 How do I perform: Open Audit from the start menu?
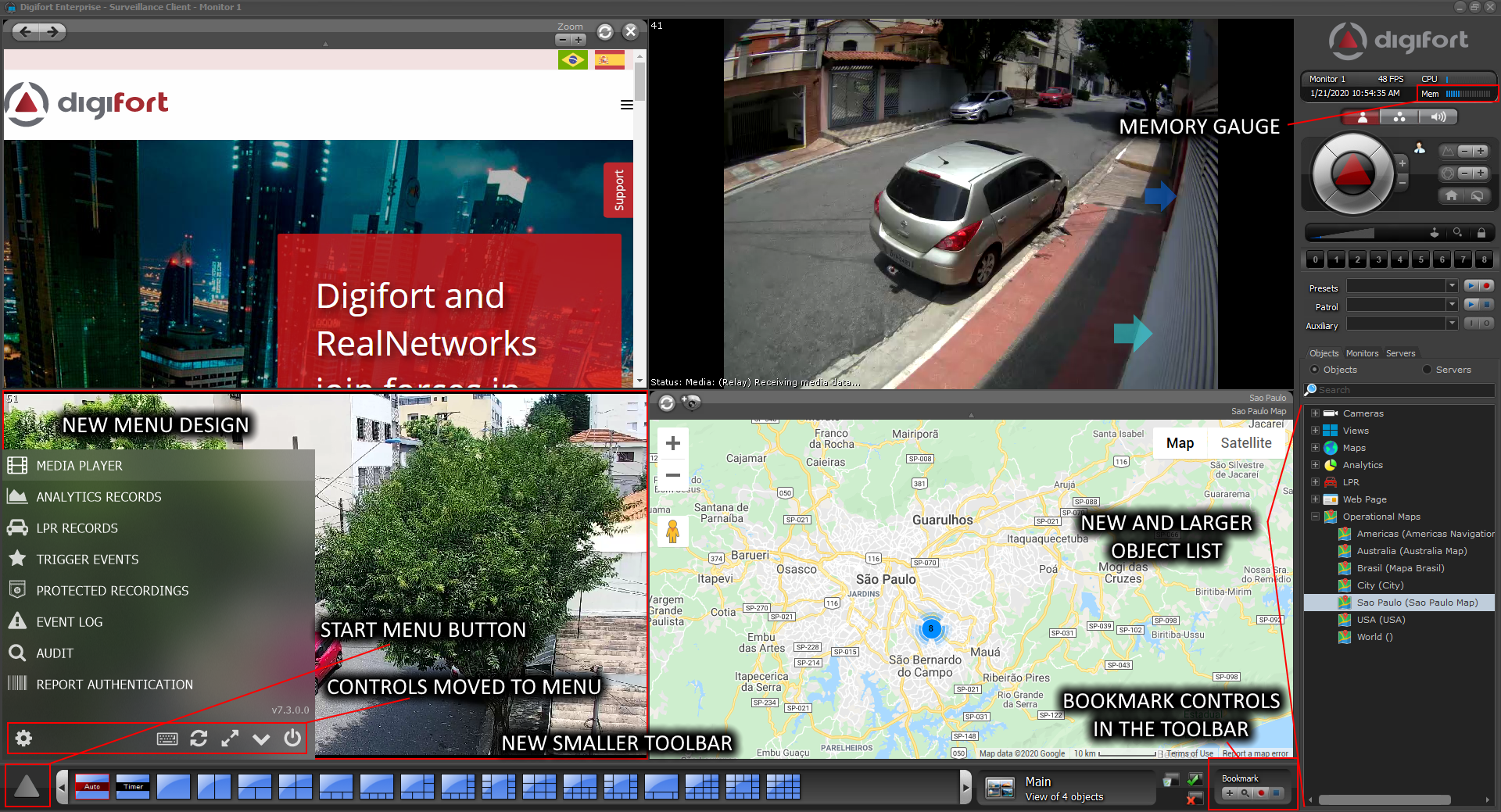click(x=159, y=653)
